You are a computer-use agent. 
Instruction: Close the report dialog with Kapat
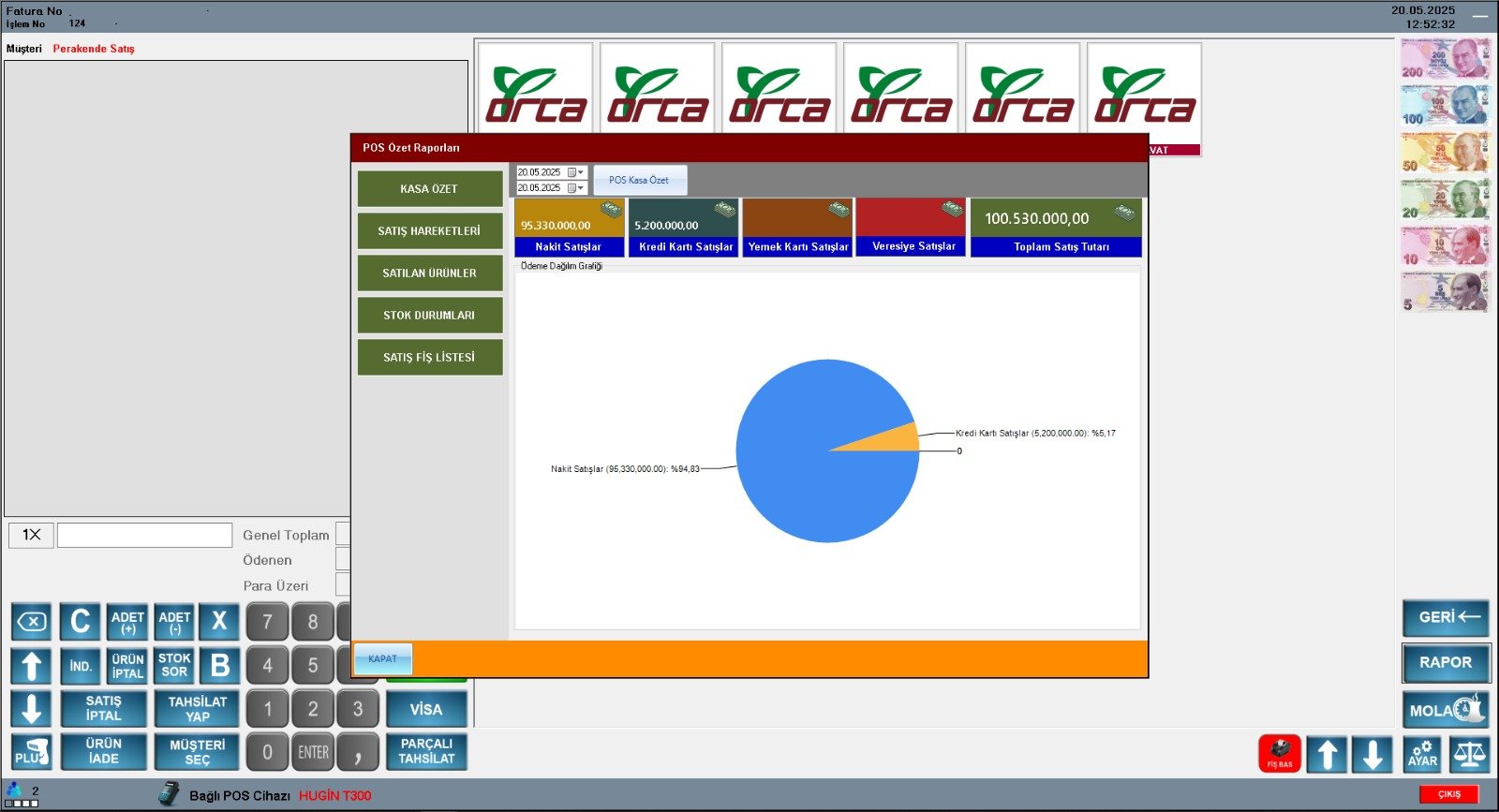click(382, 659)
